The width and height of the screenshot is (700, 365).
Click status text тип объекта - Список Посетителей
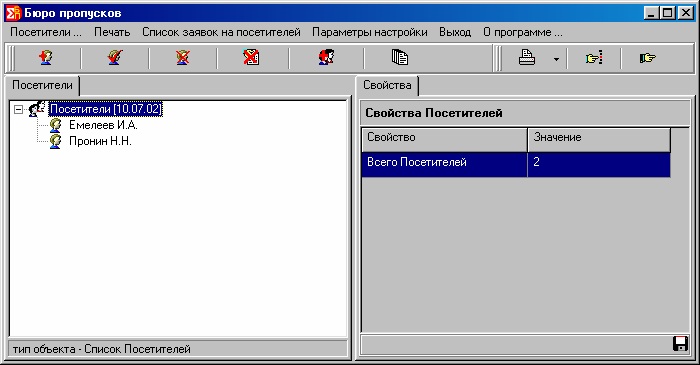coord(101,349)
